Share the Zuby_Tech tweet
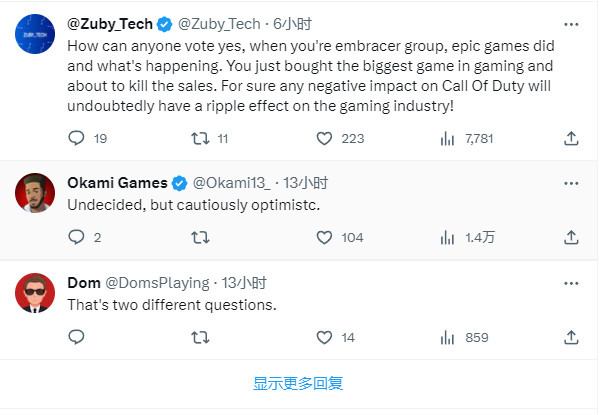613x415 pixels. tap(570, 138)
